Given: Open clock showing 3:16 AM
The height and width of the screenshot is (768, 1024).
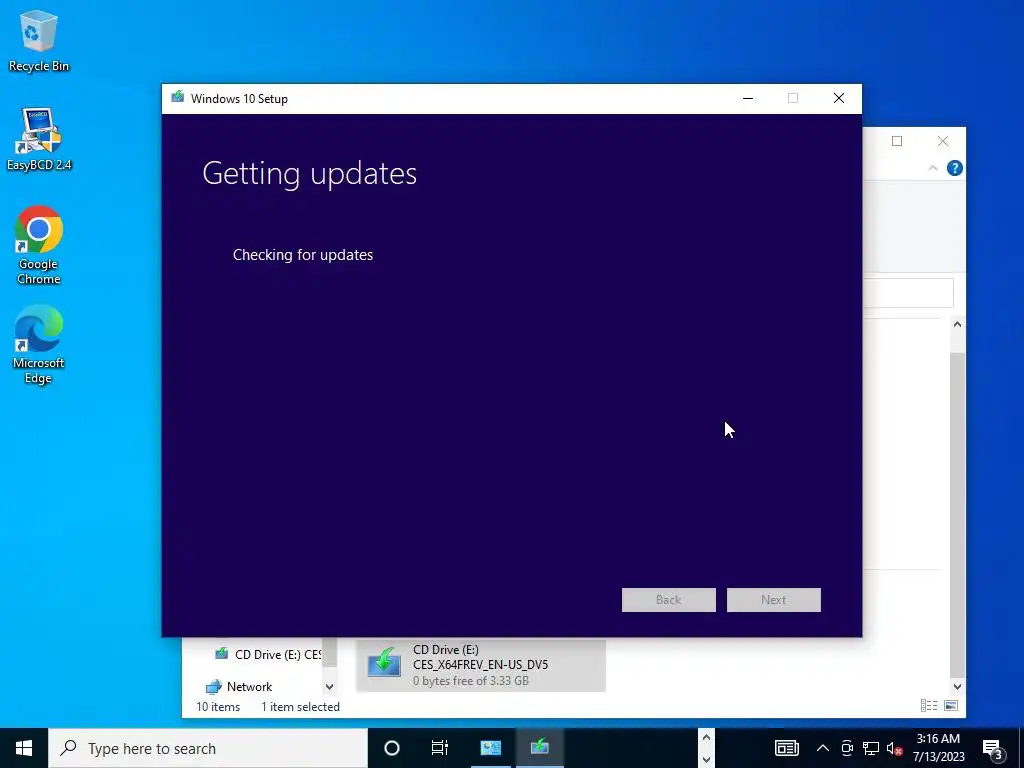Looking at the screenshot, I should (x=938, y=748).
